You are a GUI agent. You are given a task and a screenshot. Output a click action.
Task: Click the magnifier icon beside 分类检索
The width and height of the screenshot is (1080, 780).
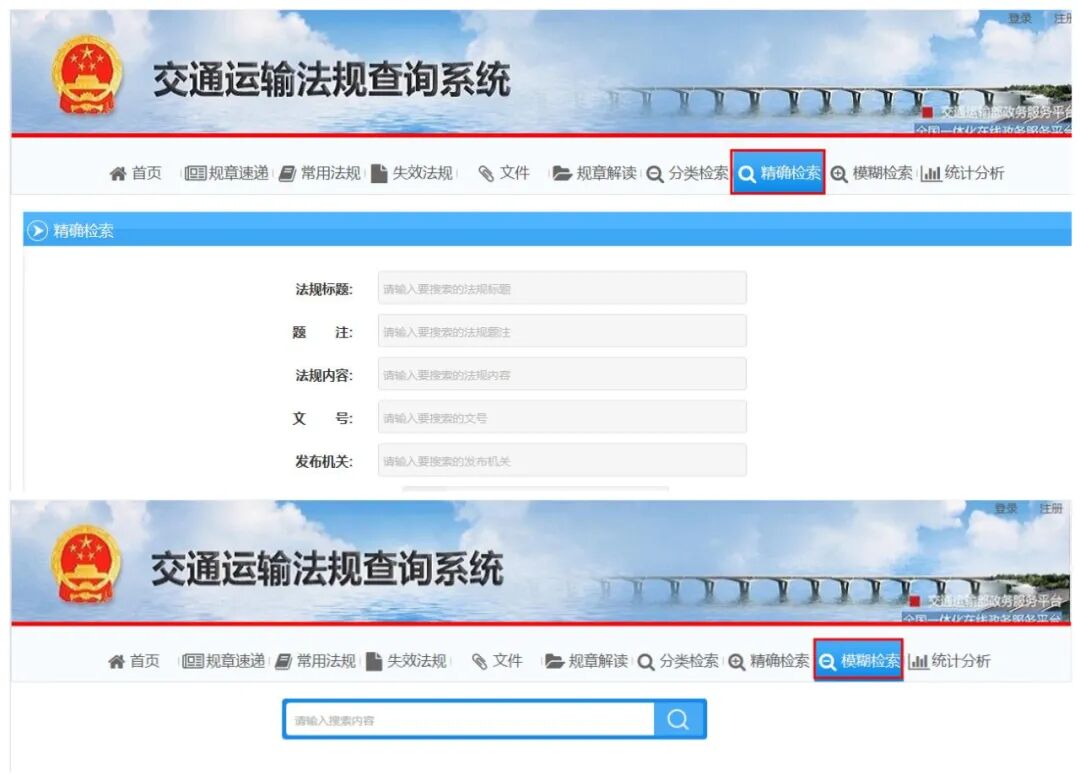[652, 172]
